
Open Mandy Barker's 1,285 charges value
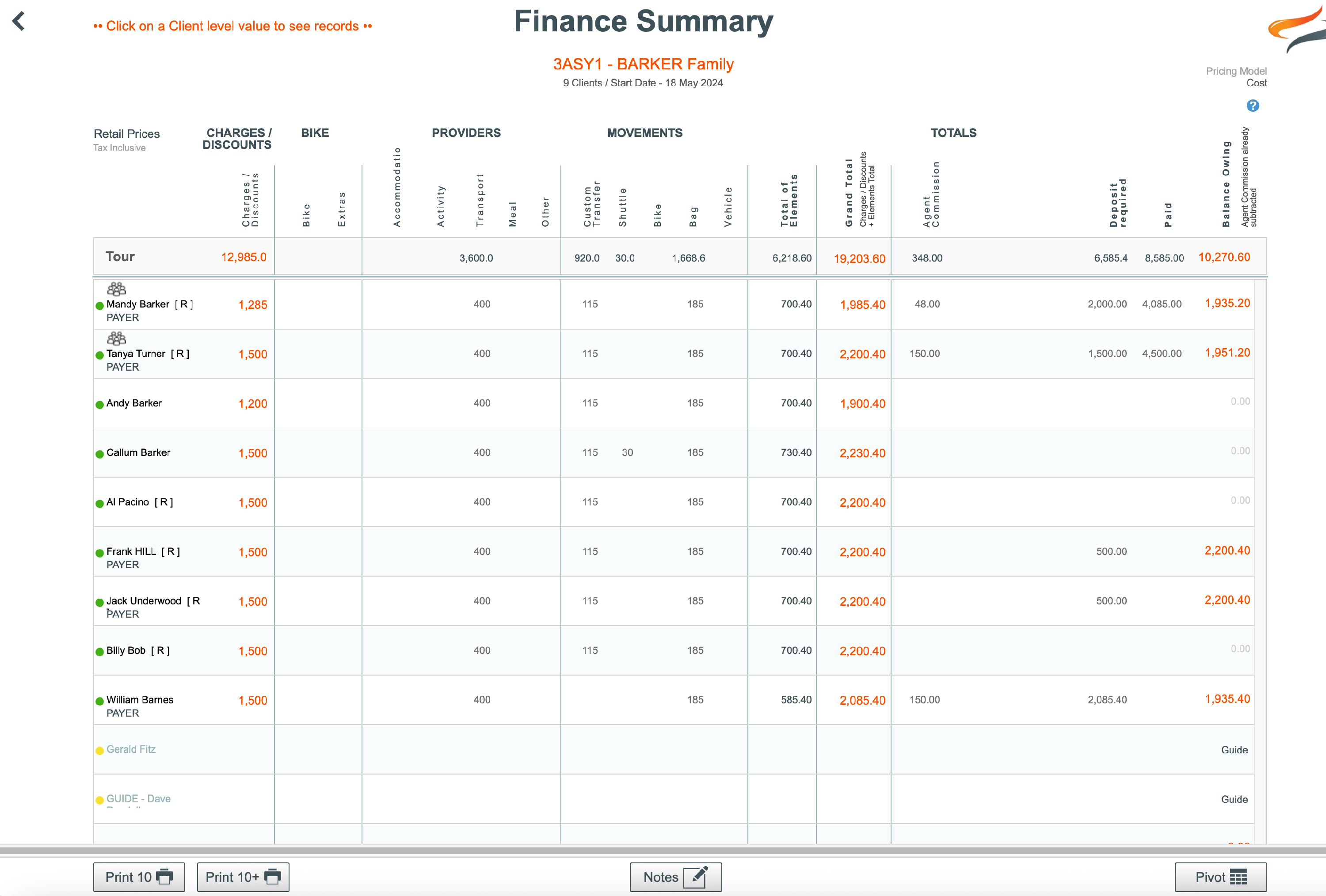tap(253, 305)
